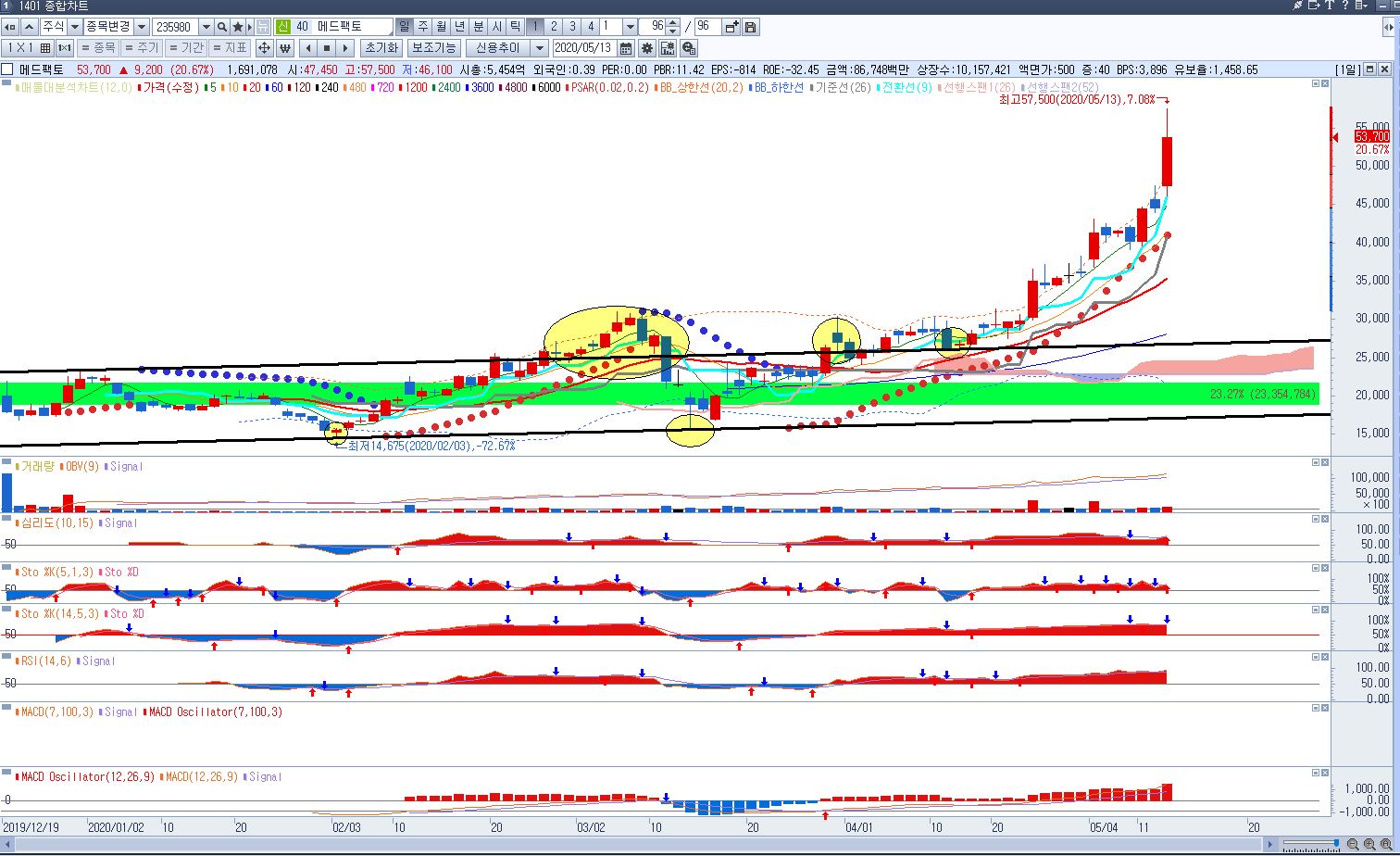Viewport: 1400px width, 856px height.
Task: Click the 보조기능 auxiliary functions button
Action: click(433, 48)
